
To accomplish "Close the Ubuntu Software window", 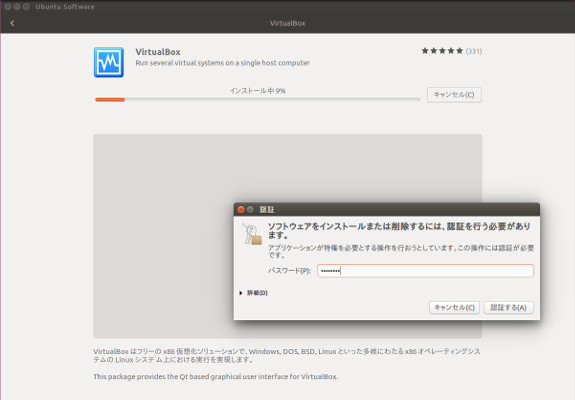I will [8, 7].
